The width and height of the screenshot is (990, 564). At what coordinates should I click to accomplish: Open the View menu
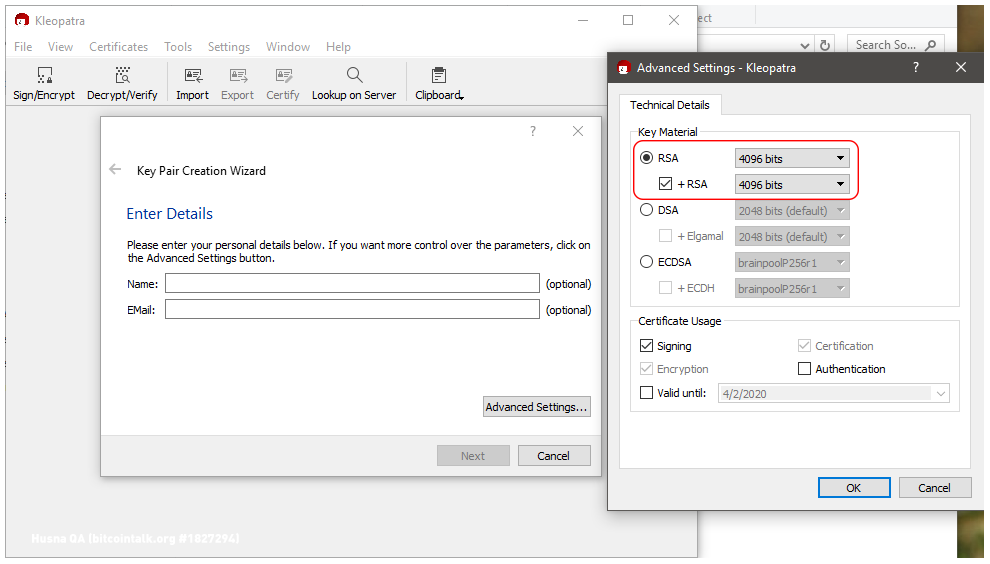(x=61, y=47)
